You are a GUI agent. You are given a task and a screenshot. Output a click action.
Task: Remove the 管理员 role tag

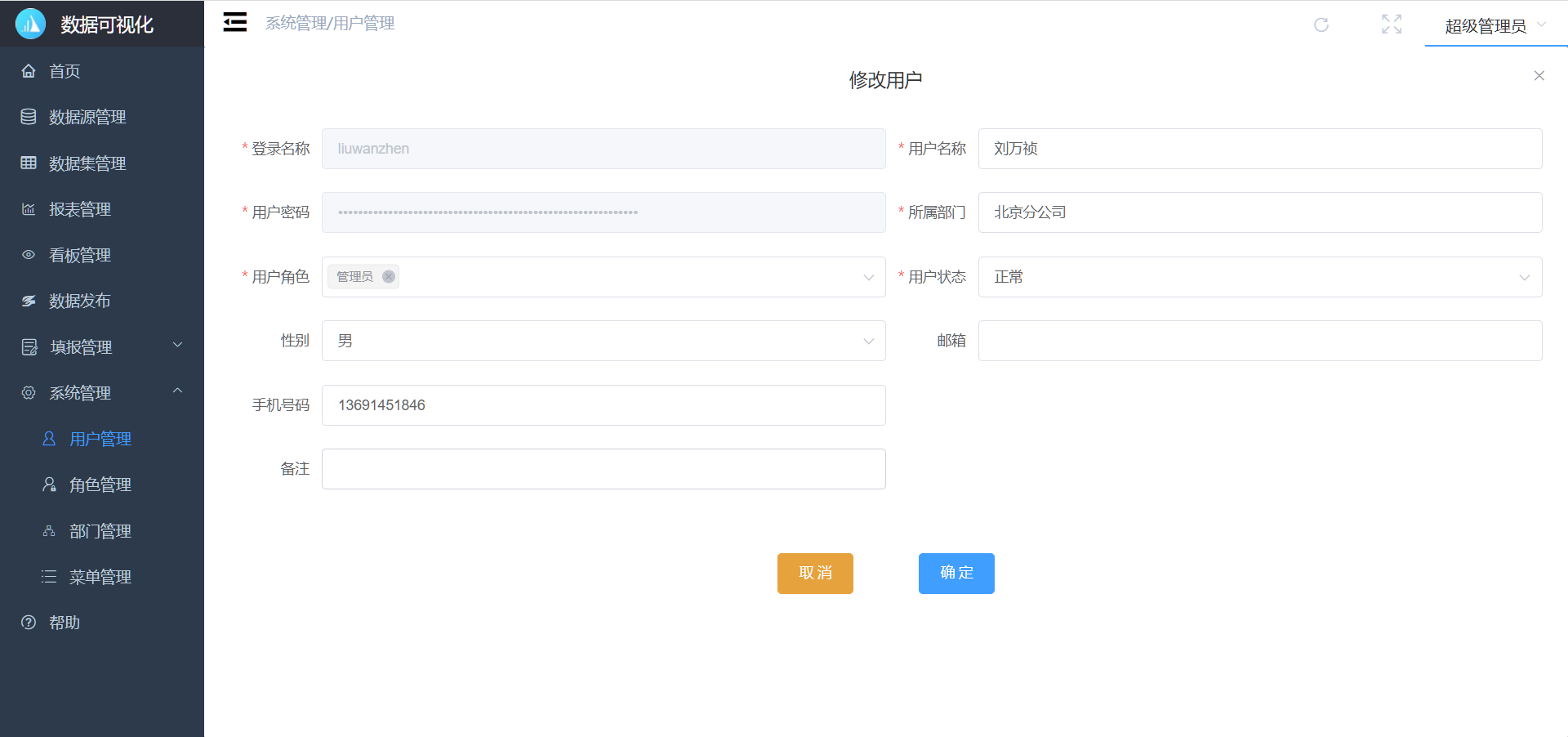[389, 276]
